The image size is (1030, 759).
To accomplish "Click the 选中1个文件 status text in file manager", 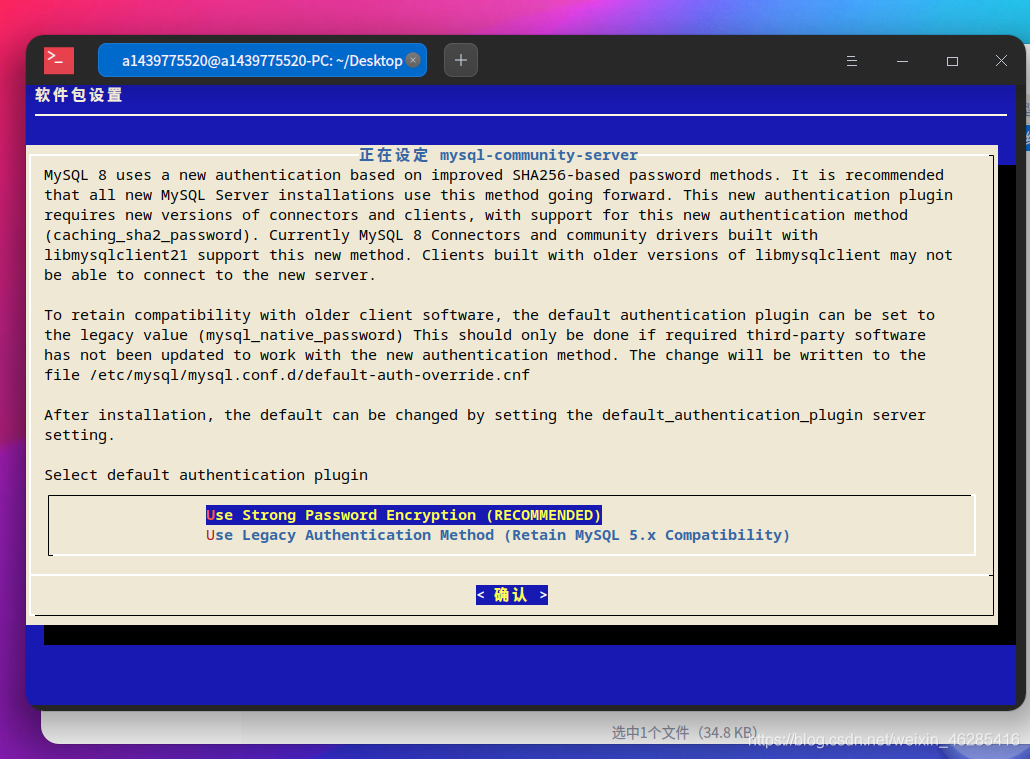I will click(684, 733).
